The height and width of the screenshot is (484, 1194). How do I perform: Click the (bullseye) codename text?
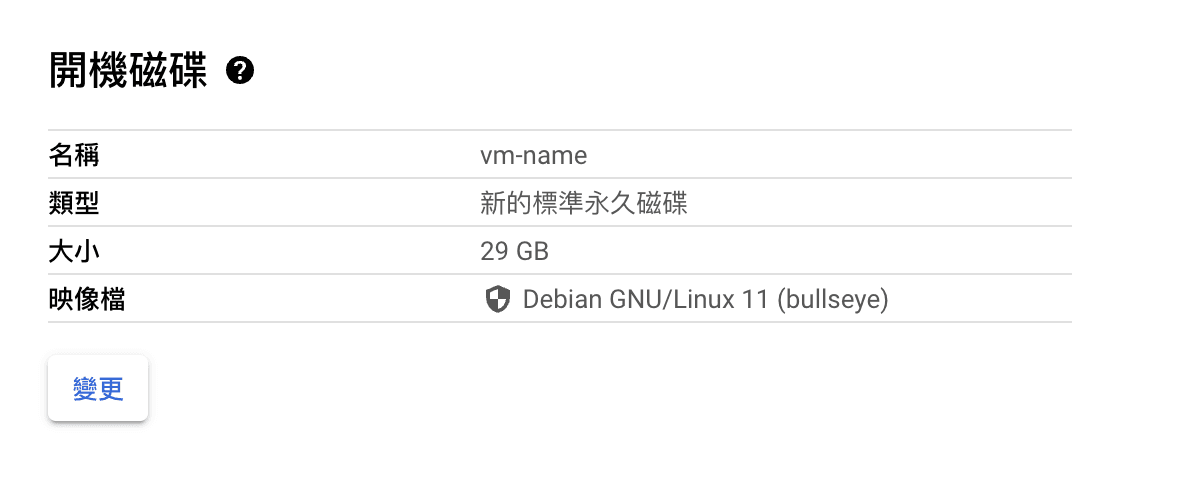click(x=833, y=300)
